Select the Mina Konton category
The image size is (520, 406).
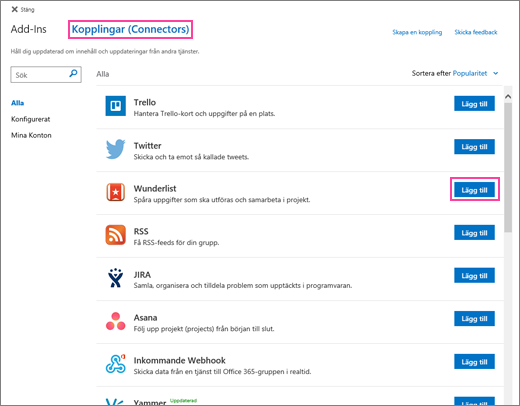tap(31, 135)
